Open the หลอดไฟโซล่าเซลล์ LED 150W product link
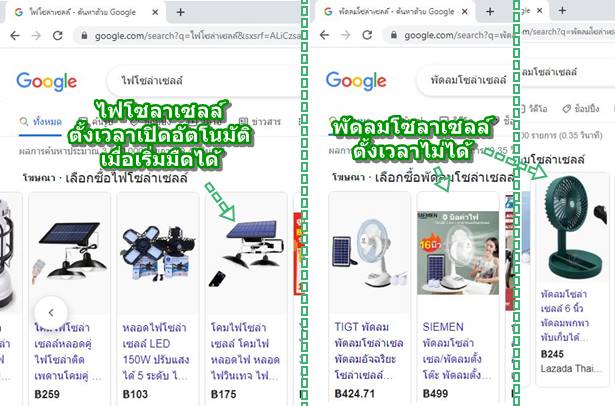Viewport: 615px width, 406px height. 155,352
